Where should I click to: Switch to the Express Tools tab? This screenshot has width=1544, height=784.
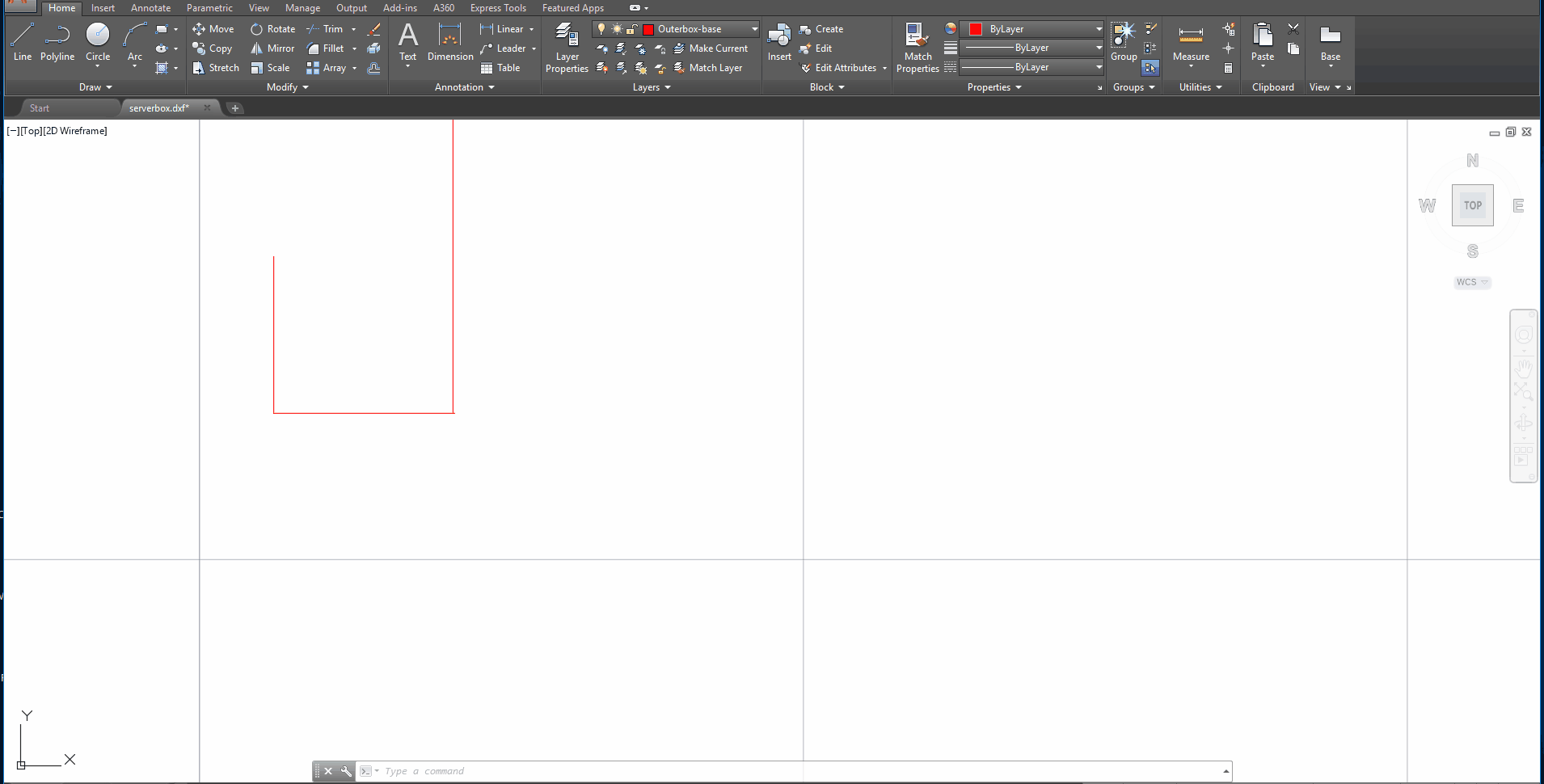(x=498, y=8)
